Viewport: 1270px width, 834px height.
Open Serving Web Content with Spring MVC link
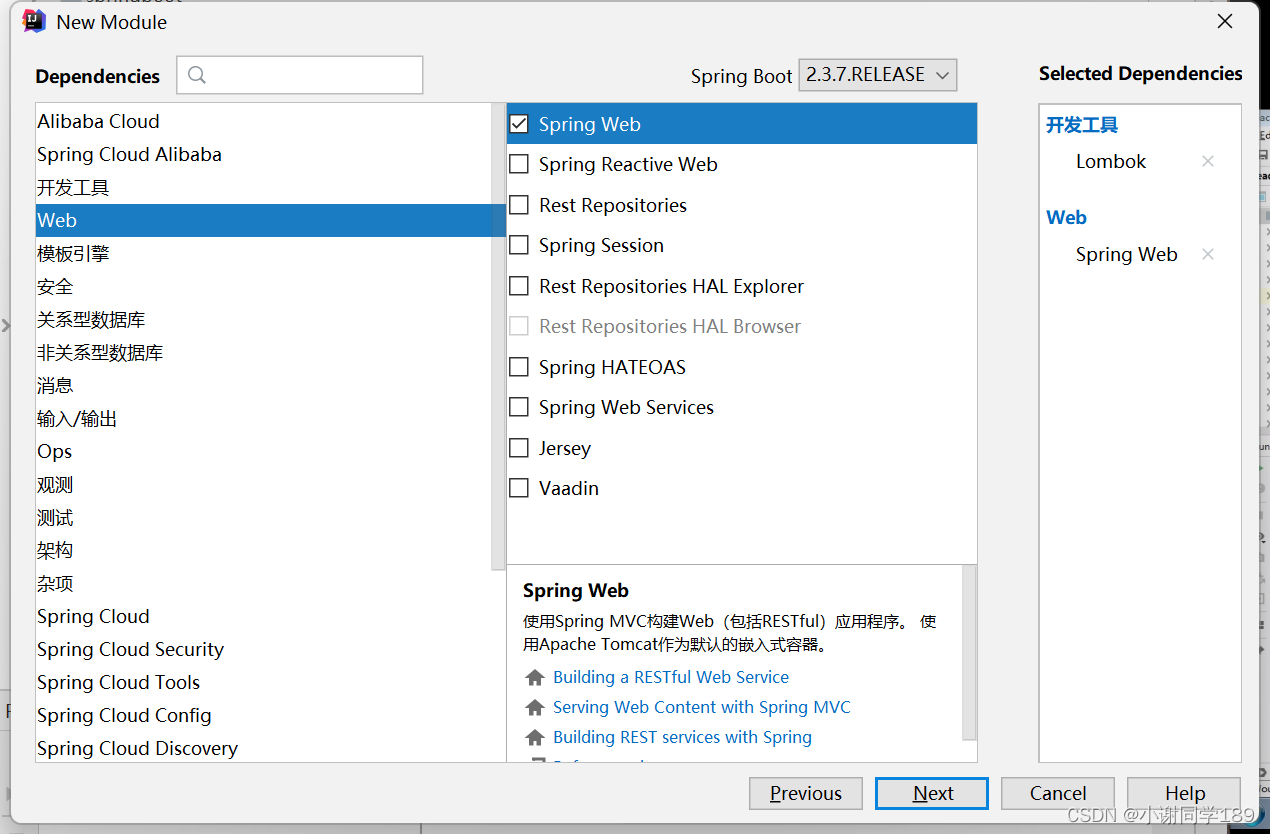(702, 707)
